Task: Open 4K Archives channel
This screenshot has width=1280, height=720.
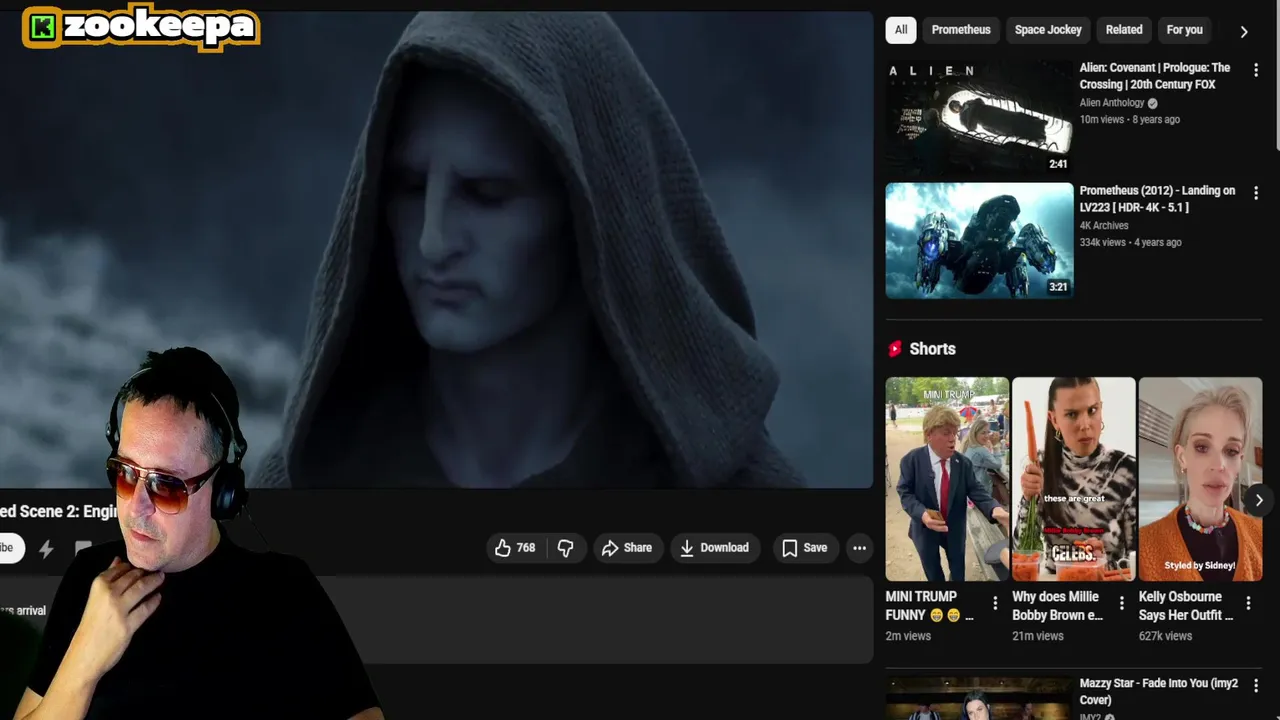Action: [1104, 226]
